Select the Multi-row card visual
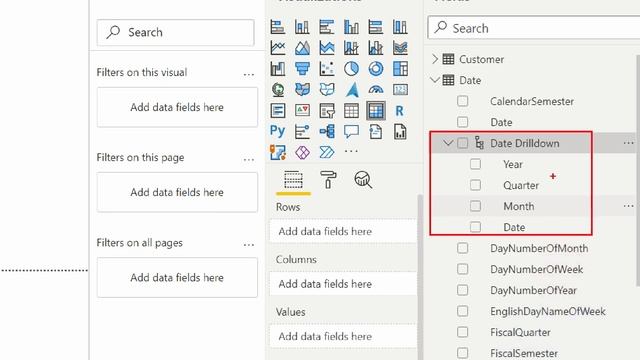Image resolution: width=640 pixels, height=360 pixels. (278, 111)
